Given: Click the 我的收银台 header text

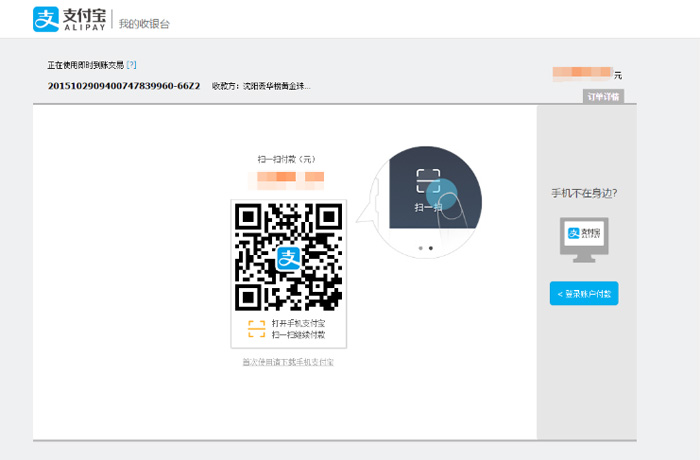Looking at the screenshot, I should [x=144, y=24].
